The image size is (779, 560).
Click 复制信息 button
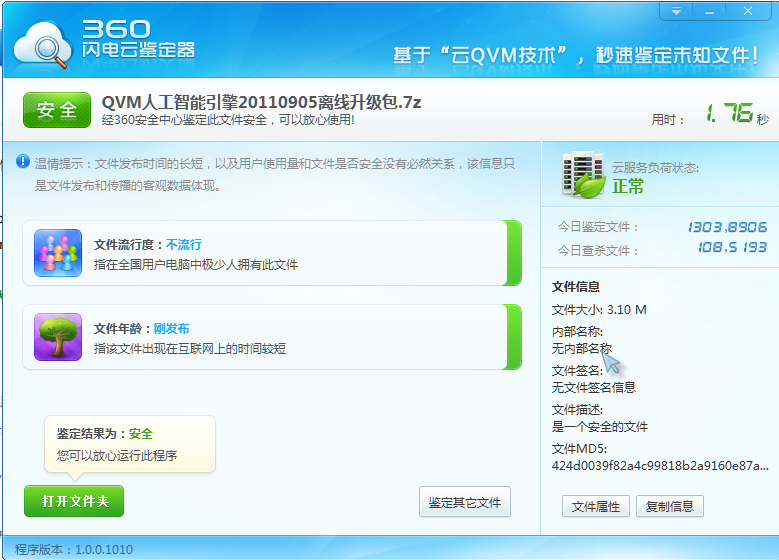(x=670, y=506)
